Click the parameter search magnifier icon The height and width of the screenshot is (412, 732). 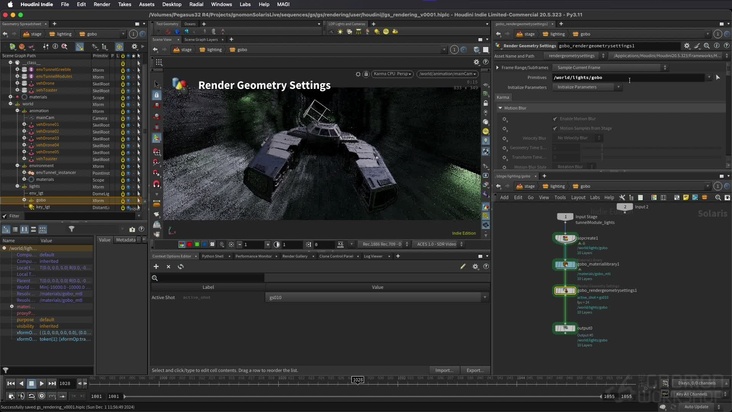(707, 46)
